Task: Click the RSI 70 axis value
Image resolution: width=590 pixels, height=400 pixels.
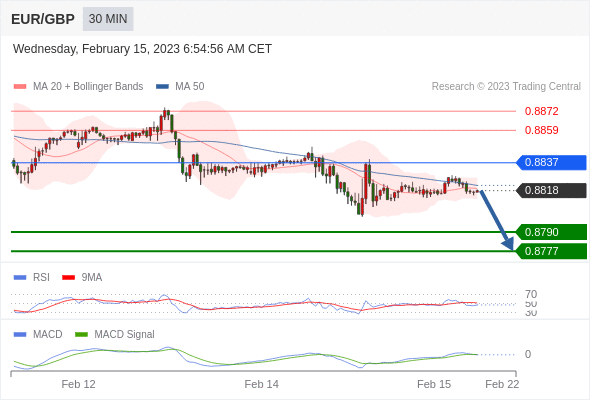Action: coord(531,294)
